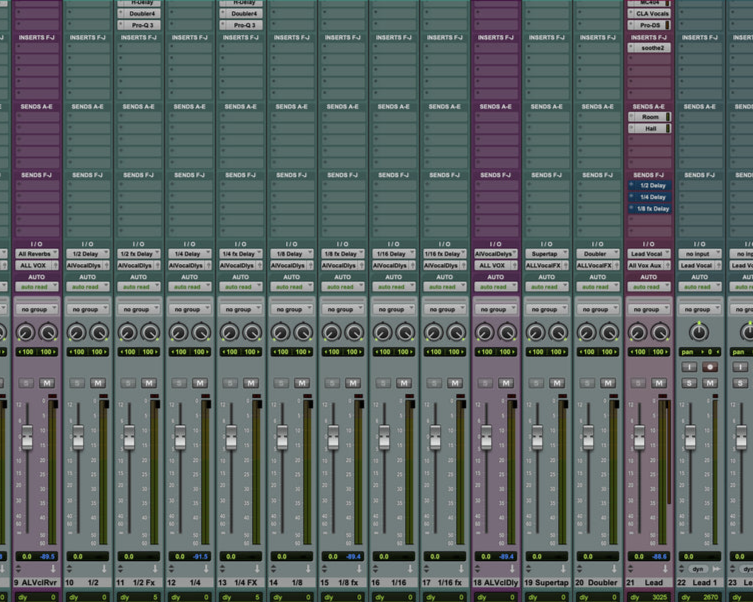The height and width of the screenshot is (602, 753).
Task: Click the down-arrow icon on 21 Lead strip
Action: point(665,569)
